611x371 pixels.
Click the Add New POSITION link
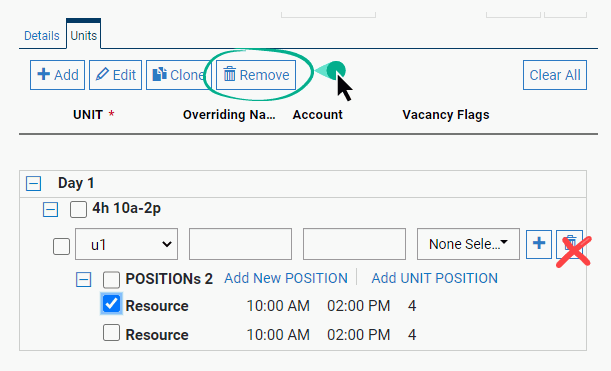(x=286, y=278)
